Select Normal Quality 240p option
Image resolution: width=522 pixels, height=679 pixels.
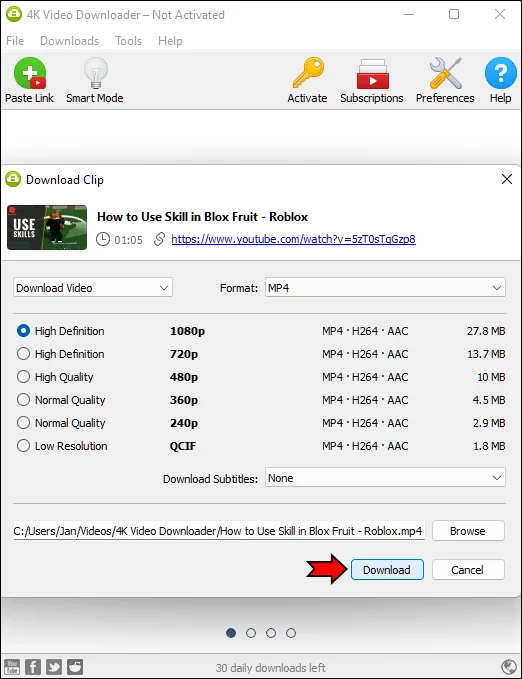[x=23, y=423]
